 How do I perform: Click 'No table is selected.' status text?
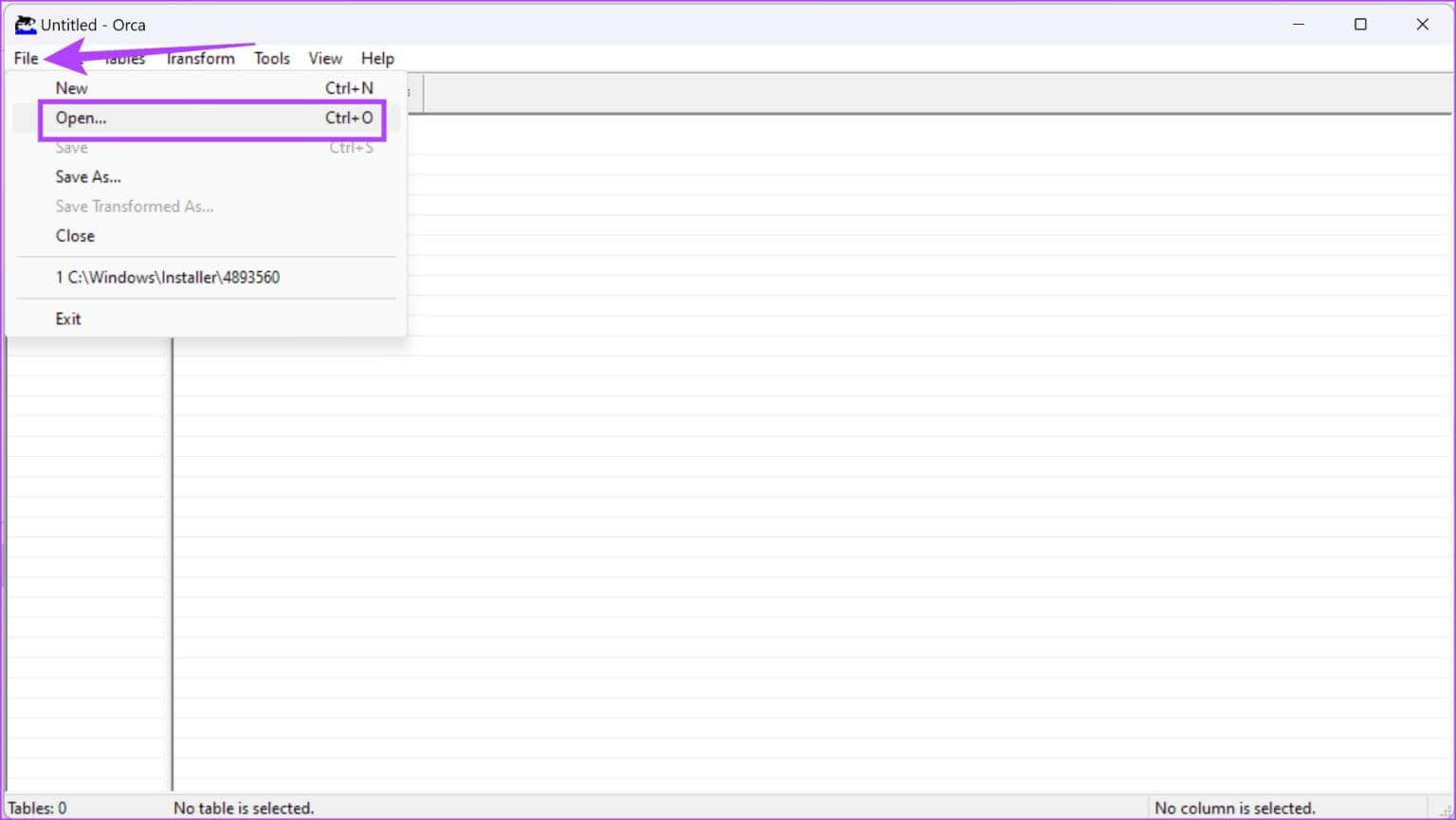(x=244, y=808)
